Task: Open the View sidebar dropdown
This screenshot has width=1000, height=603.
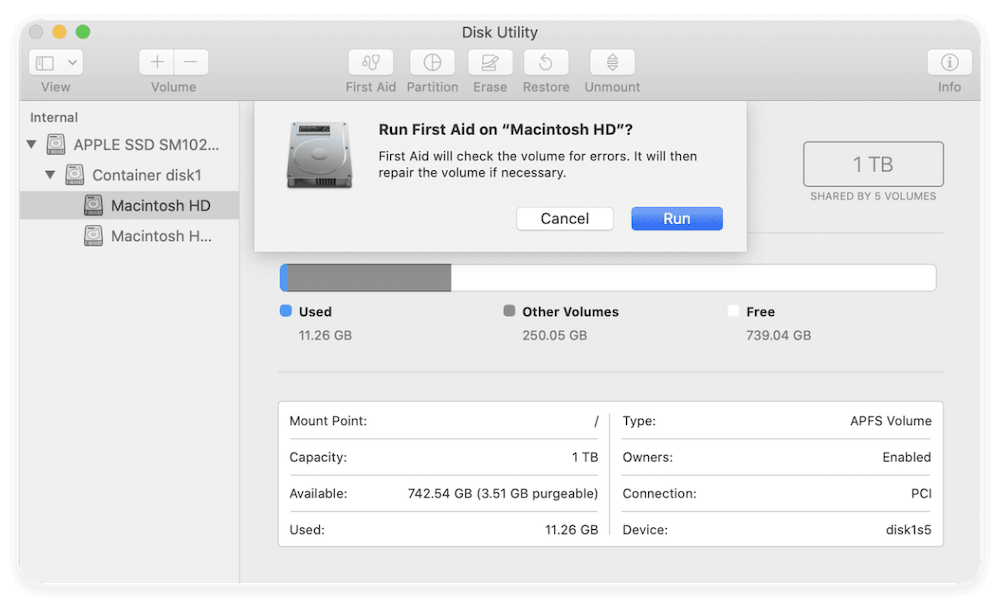Action: point(56,62)
